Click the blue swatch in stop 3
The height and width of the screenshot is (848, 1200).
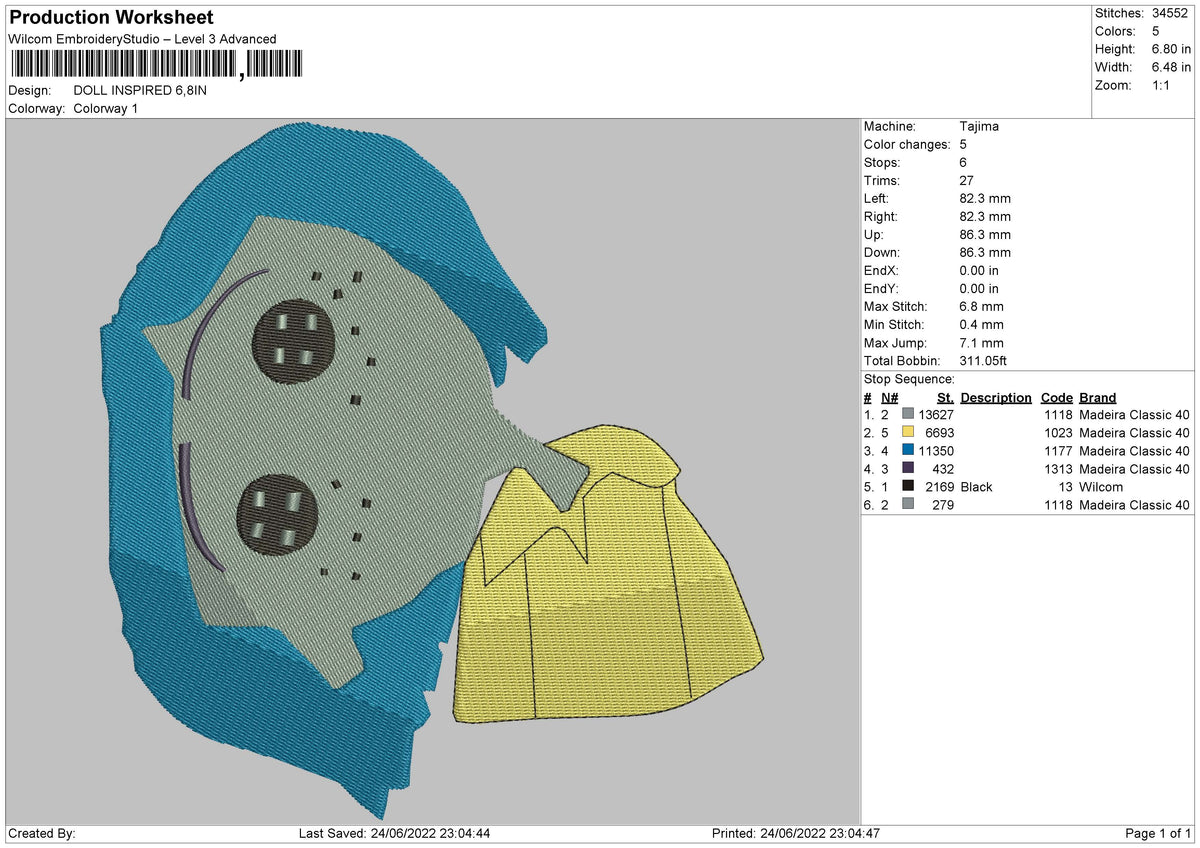tap(908, 451)
